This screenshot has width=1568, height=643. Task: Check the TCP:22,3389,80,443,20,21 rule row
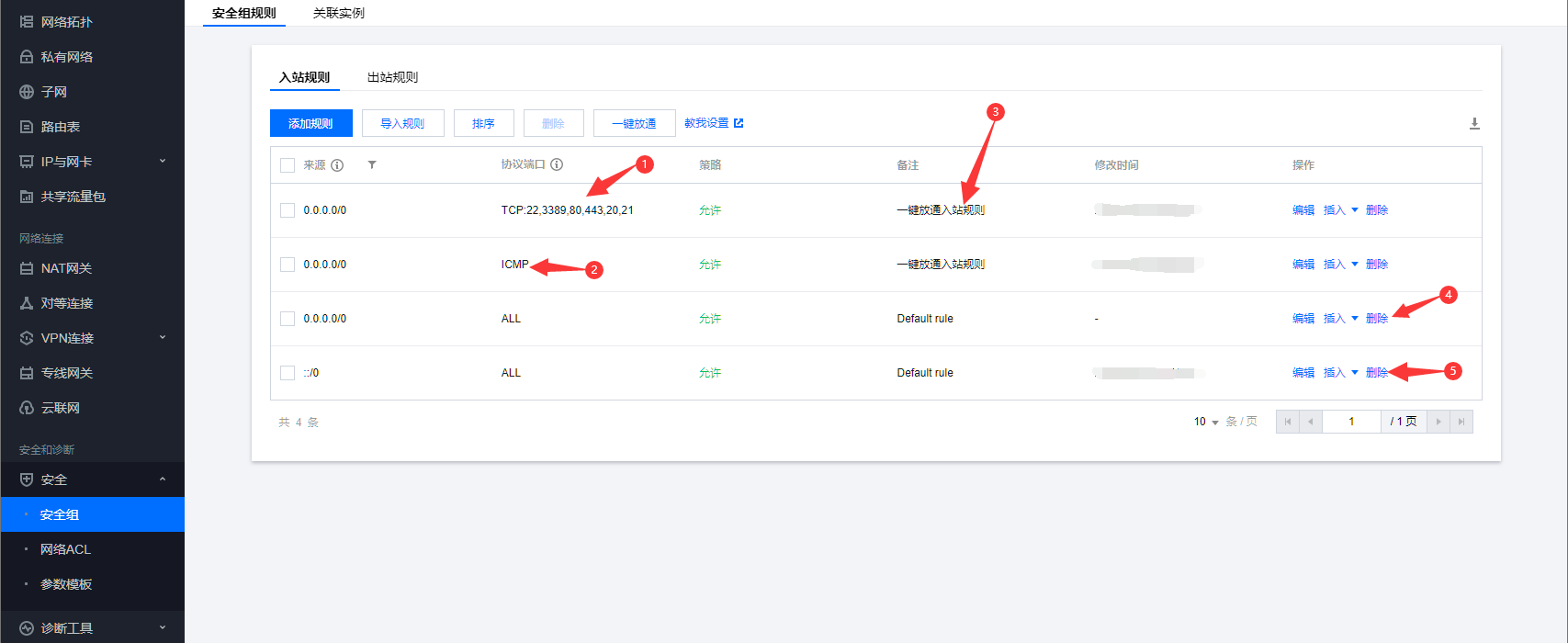[288, 210]
